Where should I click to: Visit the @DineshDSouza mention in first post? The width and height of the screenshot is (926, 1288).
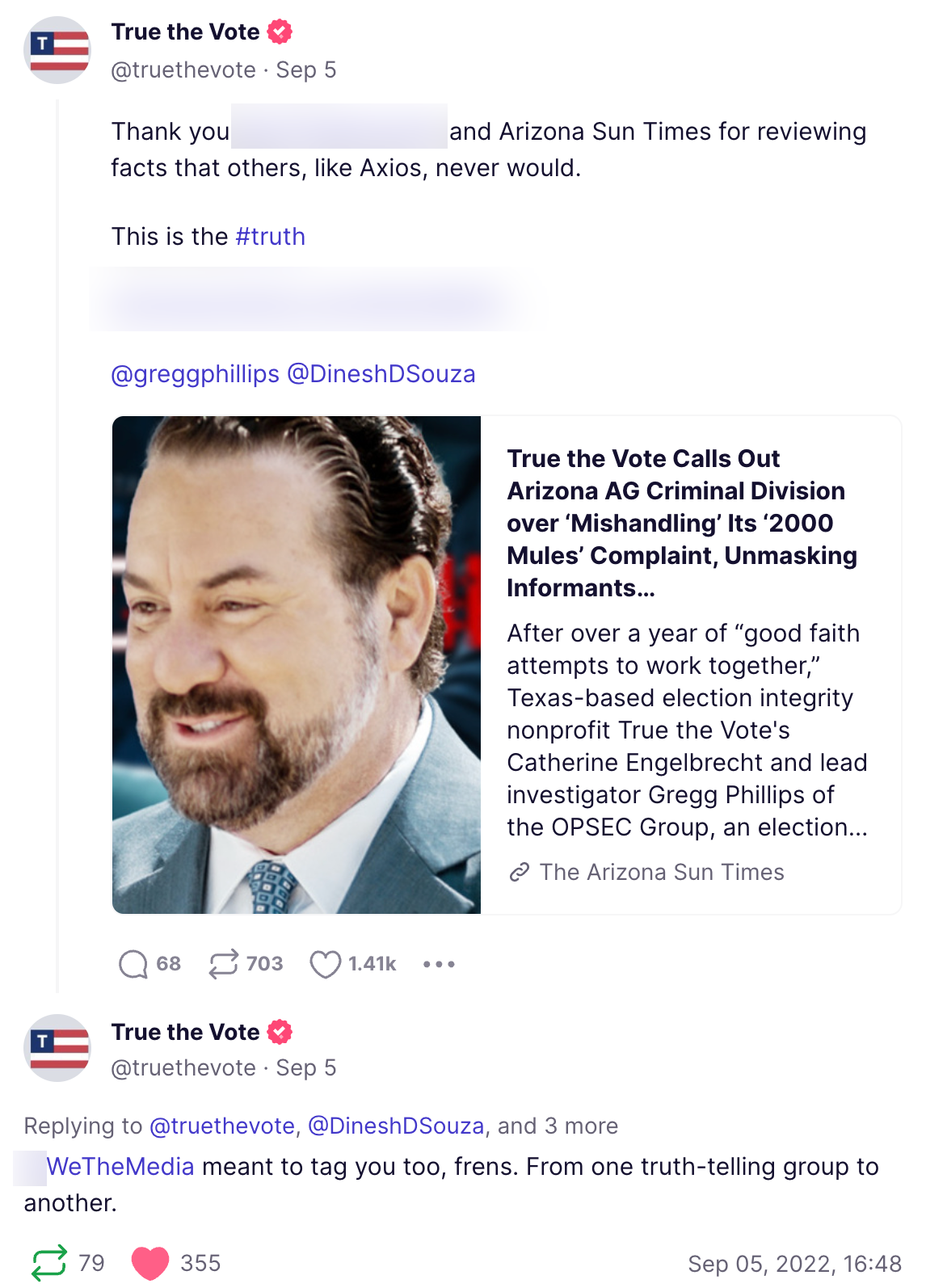click(381, 374)
